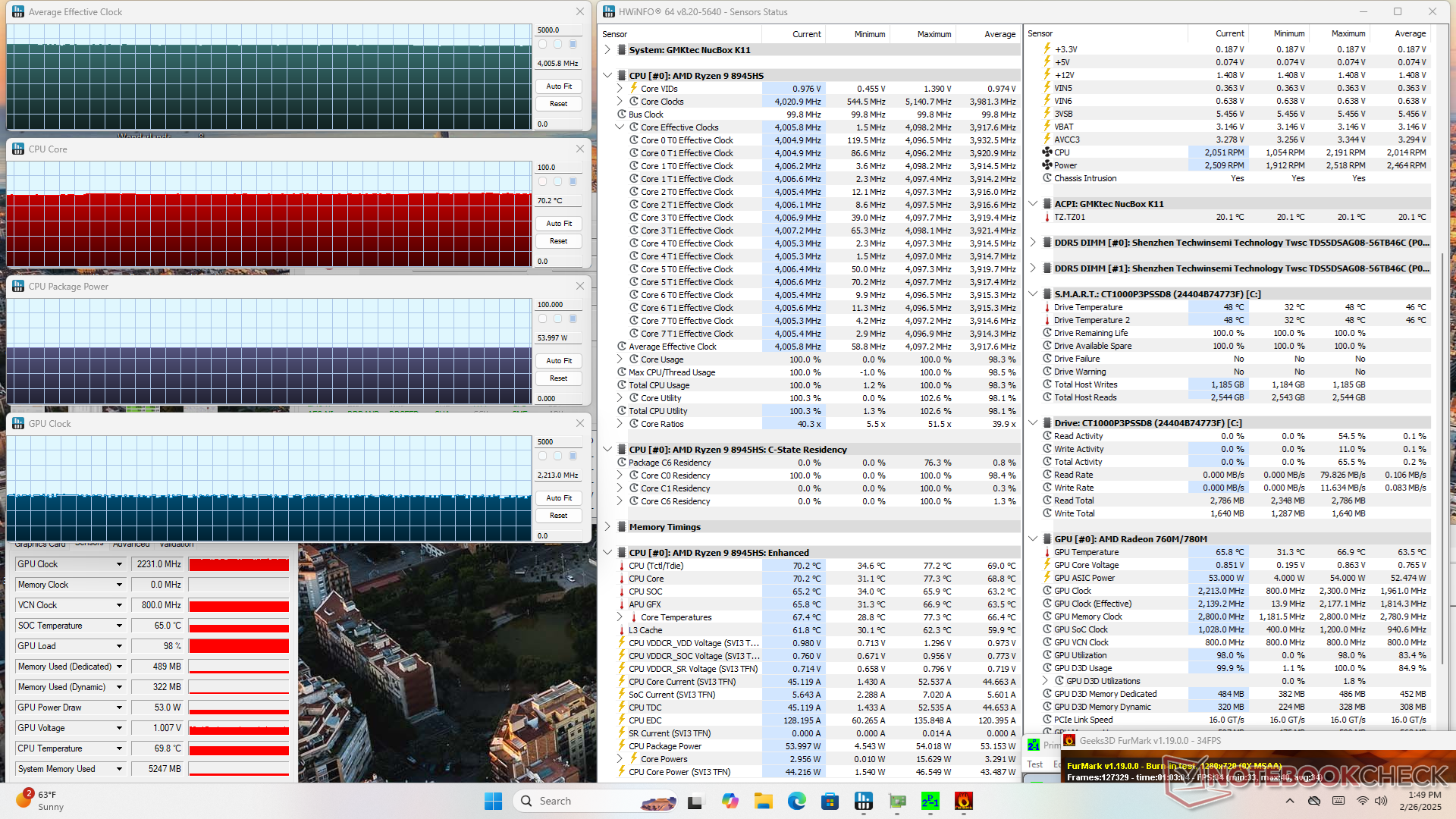Viewport: 1456px width, 819px height.
Task: Open the Windows Start menu
Action: (493, 801)
